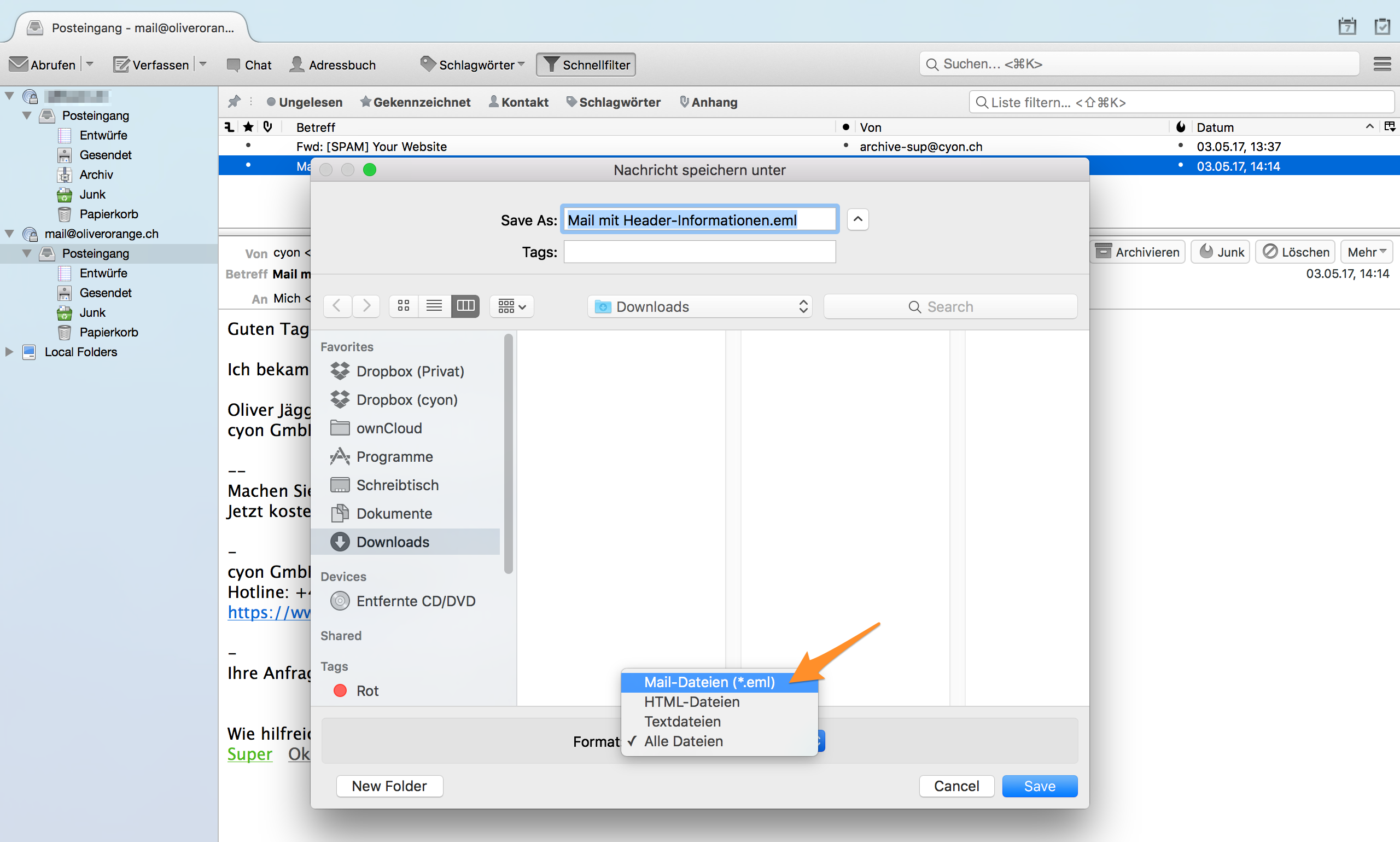Screen dimensions: 1400x842
Task: Open the calendar icon at top right
Action: [x=1347, y=27]
